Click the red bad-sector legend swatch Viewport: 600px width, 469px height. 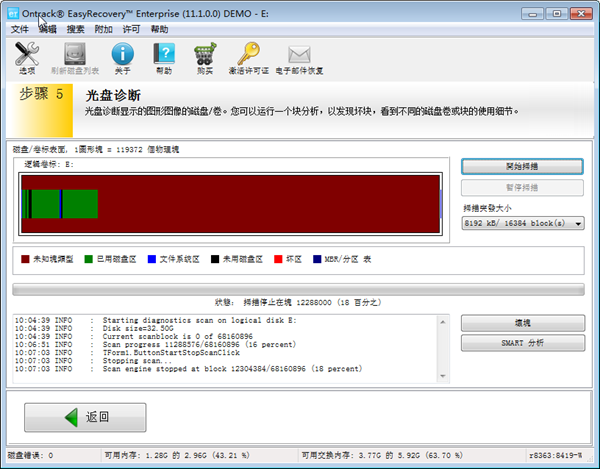(x=278, y=259)
